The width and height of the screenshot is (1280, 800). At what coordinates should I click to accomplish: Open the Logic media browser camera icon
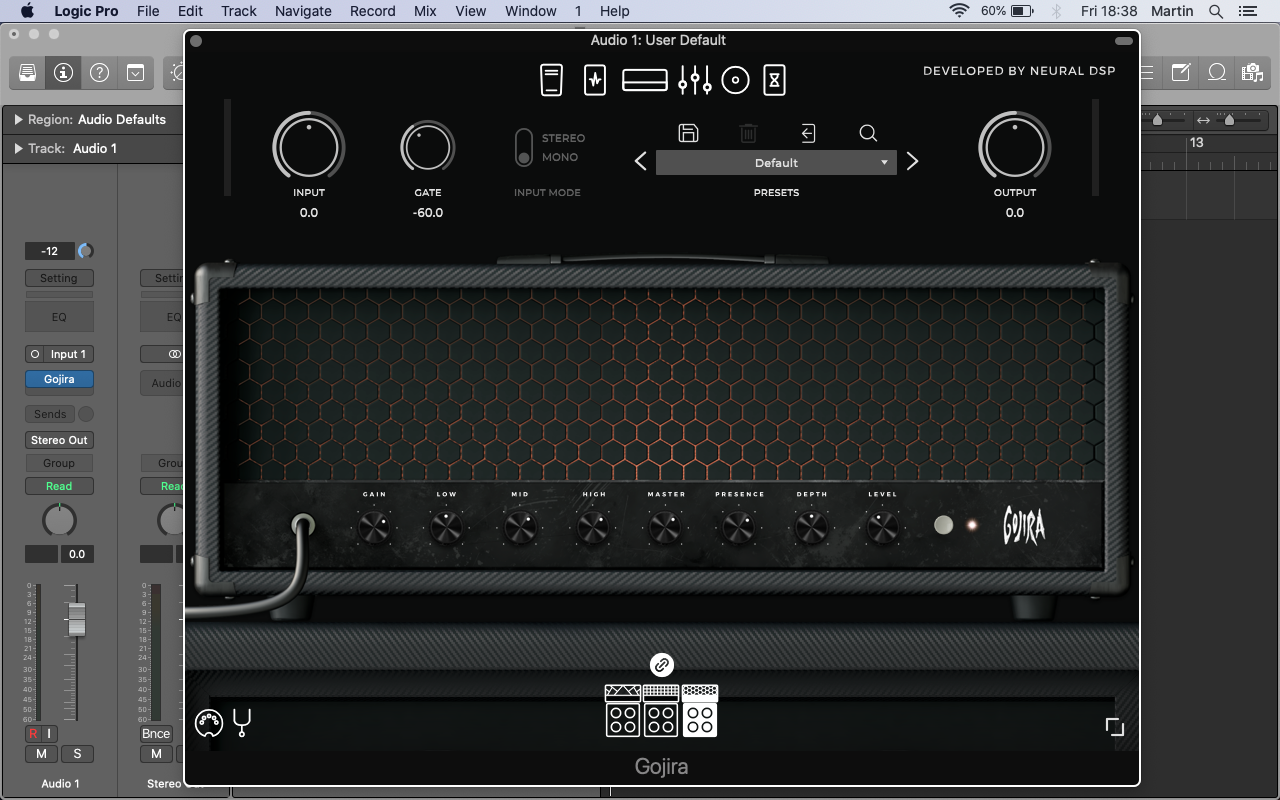[x=1252, y=72]
